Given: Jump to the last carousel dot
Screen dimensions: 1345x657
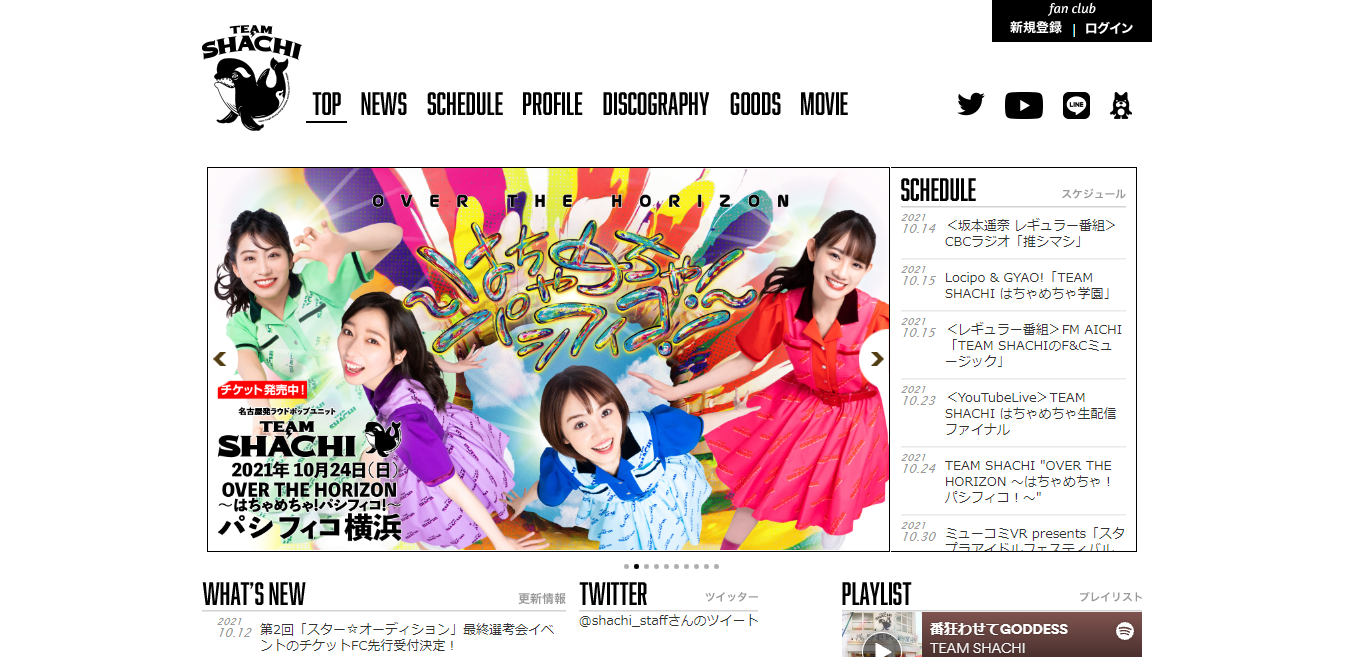Looking at the screenshot, I should click(716, 566).
